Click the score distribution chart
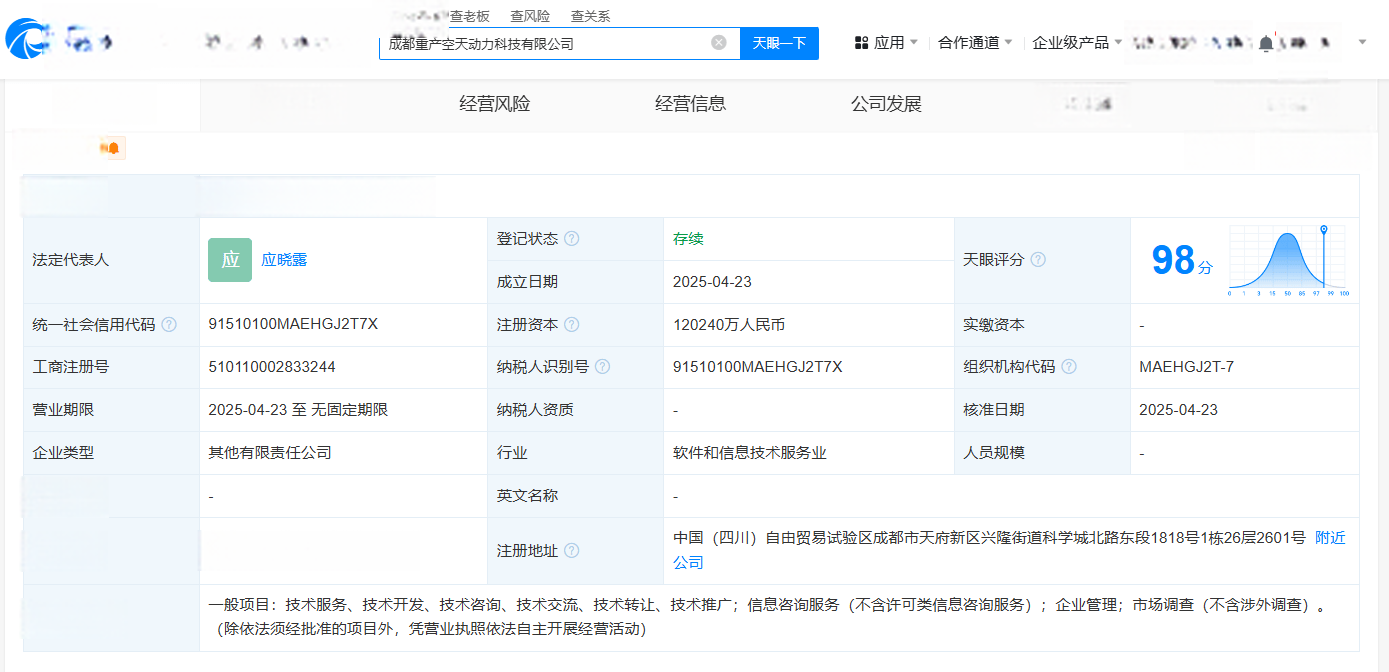Viewport: 1389px width, 672px height. (1289, 260)
